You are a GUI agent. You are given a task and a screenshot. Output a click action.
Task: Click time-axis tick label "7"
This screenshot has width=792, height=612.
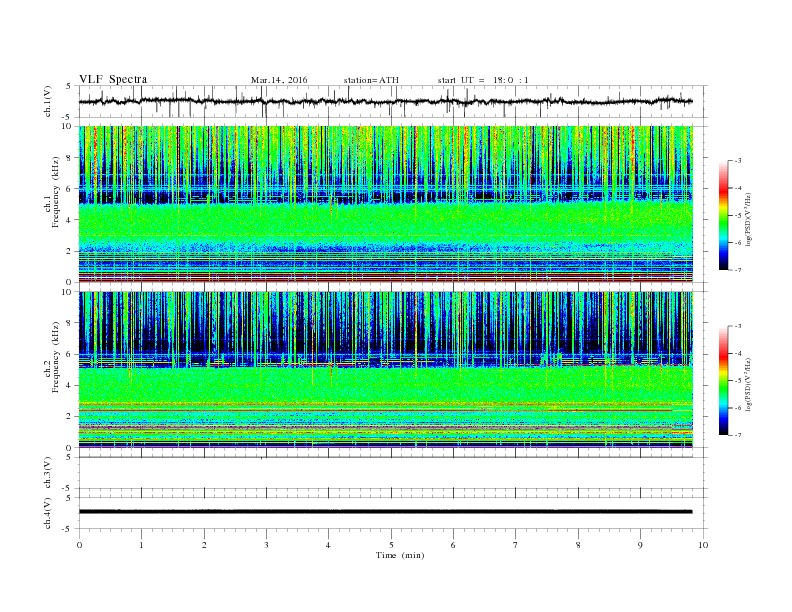pos(515,545)
